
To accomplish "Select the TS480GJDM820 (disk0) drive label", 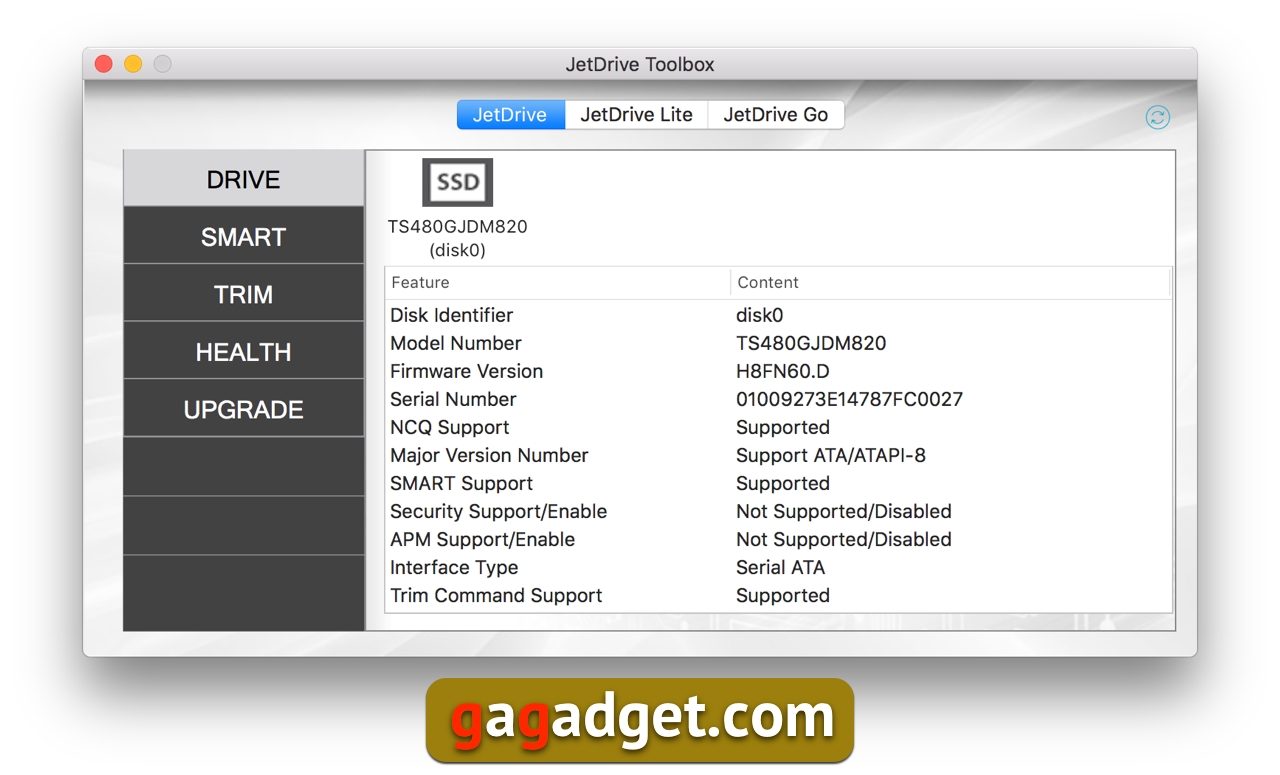I will (457, 238).
